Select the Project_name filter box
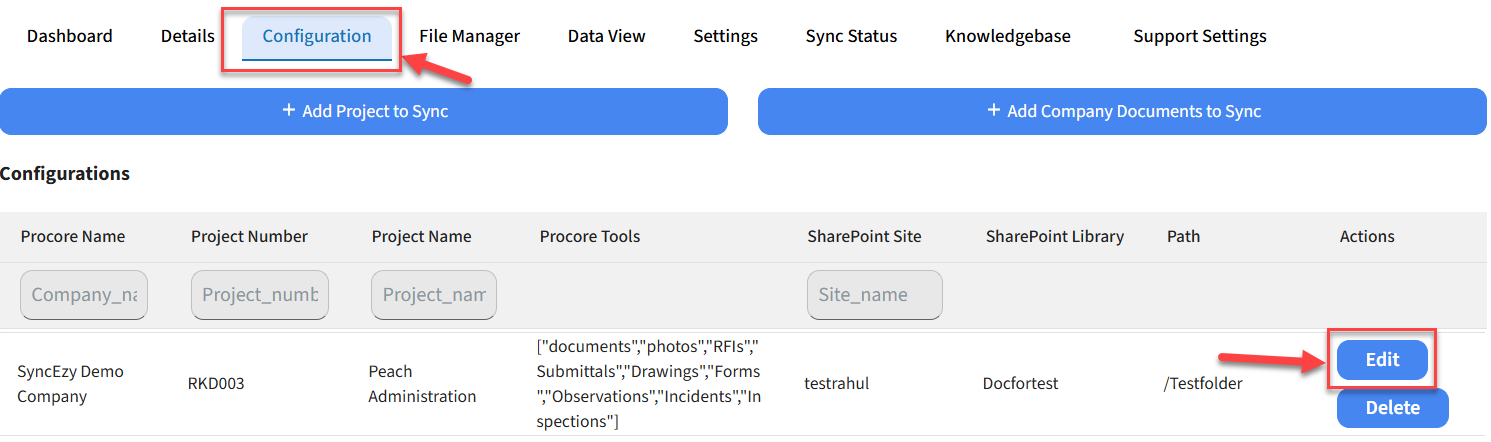Image resolution: width=1491 pixels, height=442 pixels. click(x=434, y=295)
